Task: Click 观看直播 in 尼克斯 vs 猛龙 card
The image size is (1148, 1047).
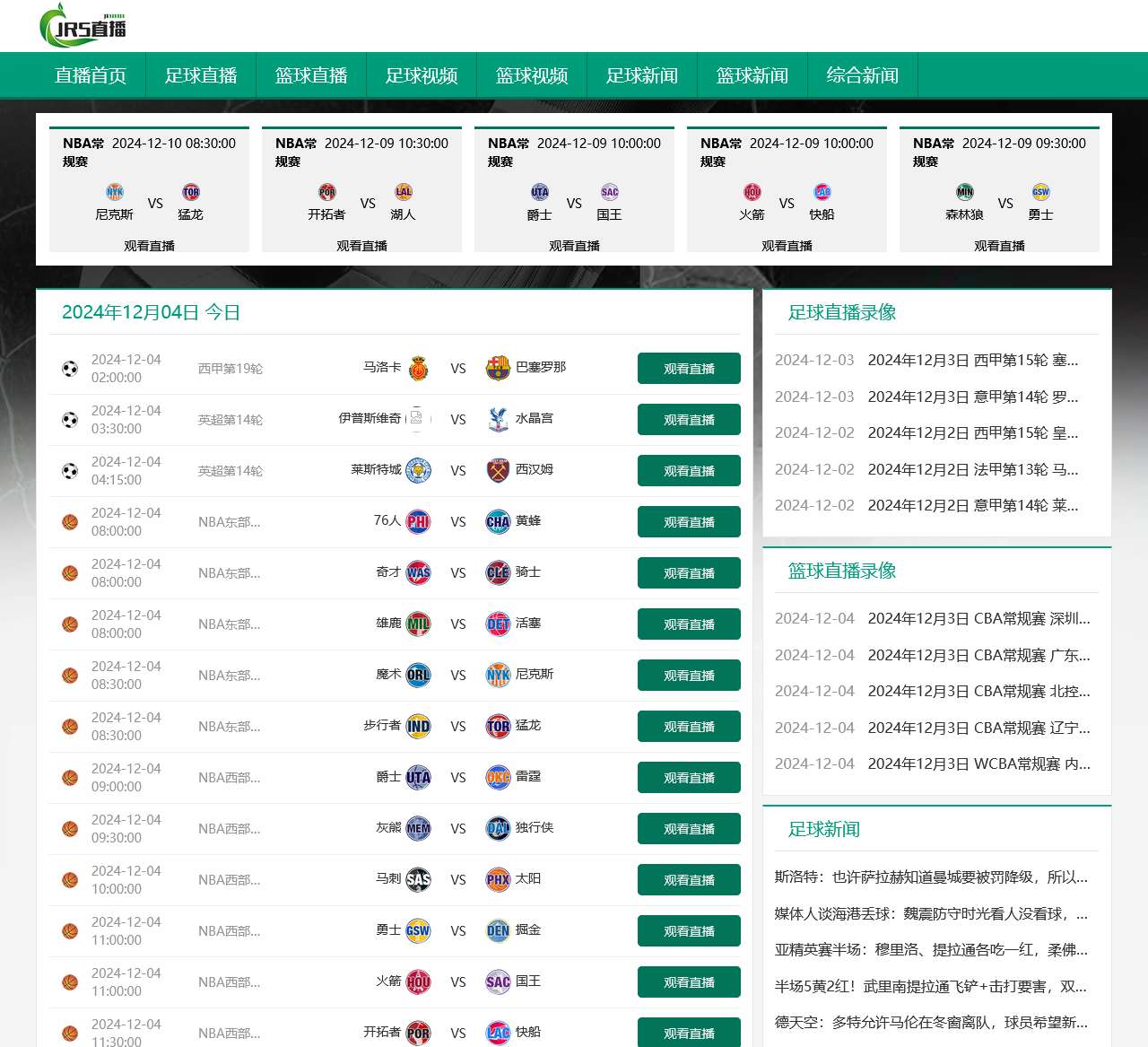Action: pyautogui.click(x=149, y=246)
